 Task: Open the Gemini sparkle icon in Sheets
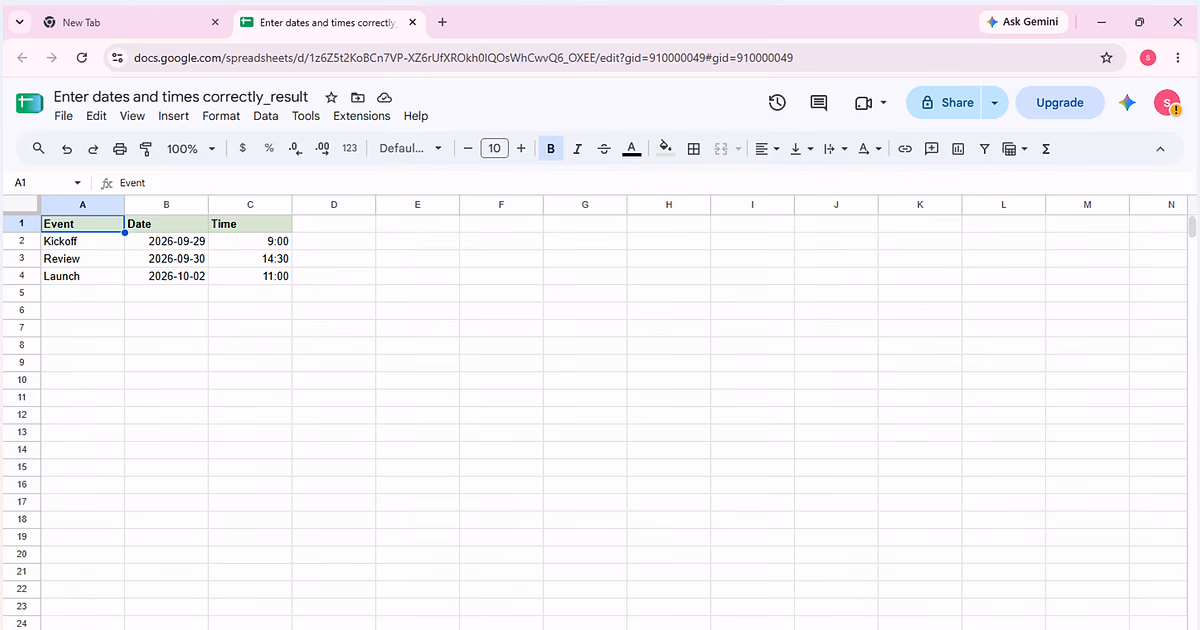(x=1127, y=102)
